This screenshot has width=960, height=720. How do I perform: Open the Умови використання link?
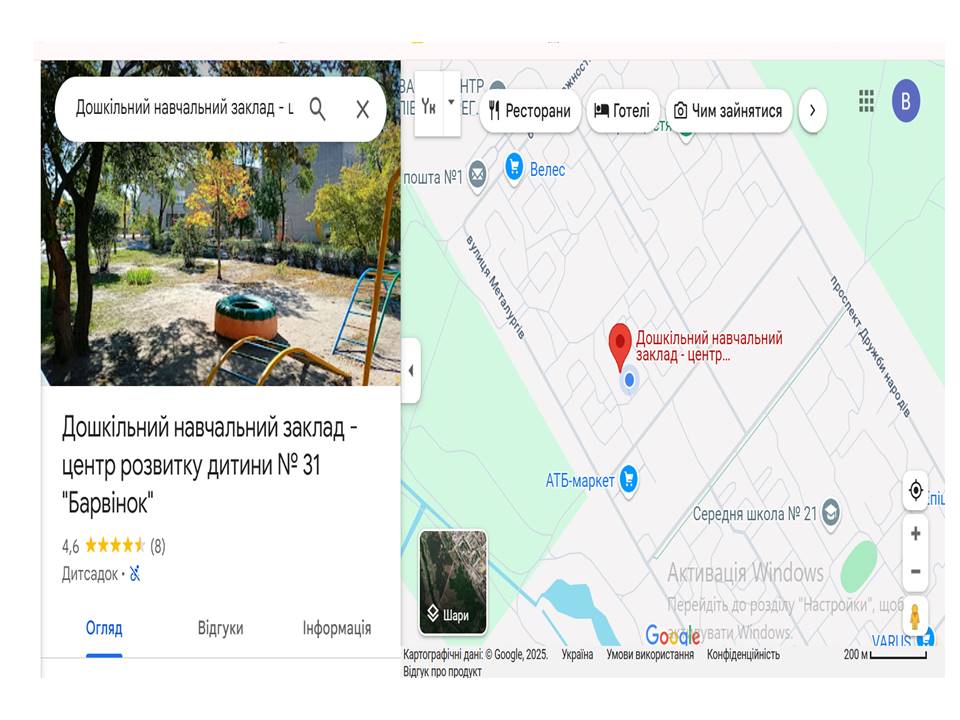point(650,654)
